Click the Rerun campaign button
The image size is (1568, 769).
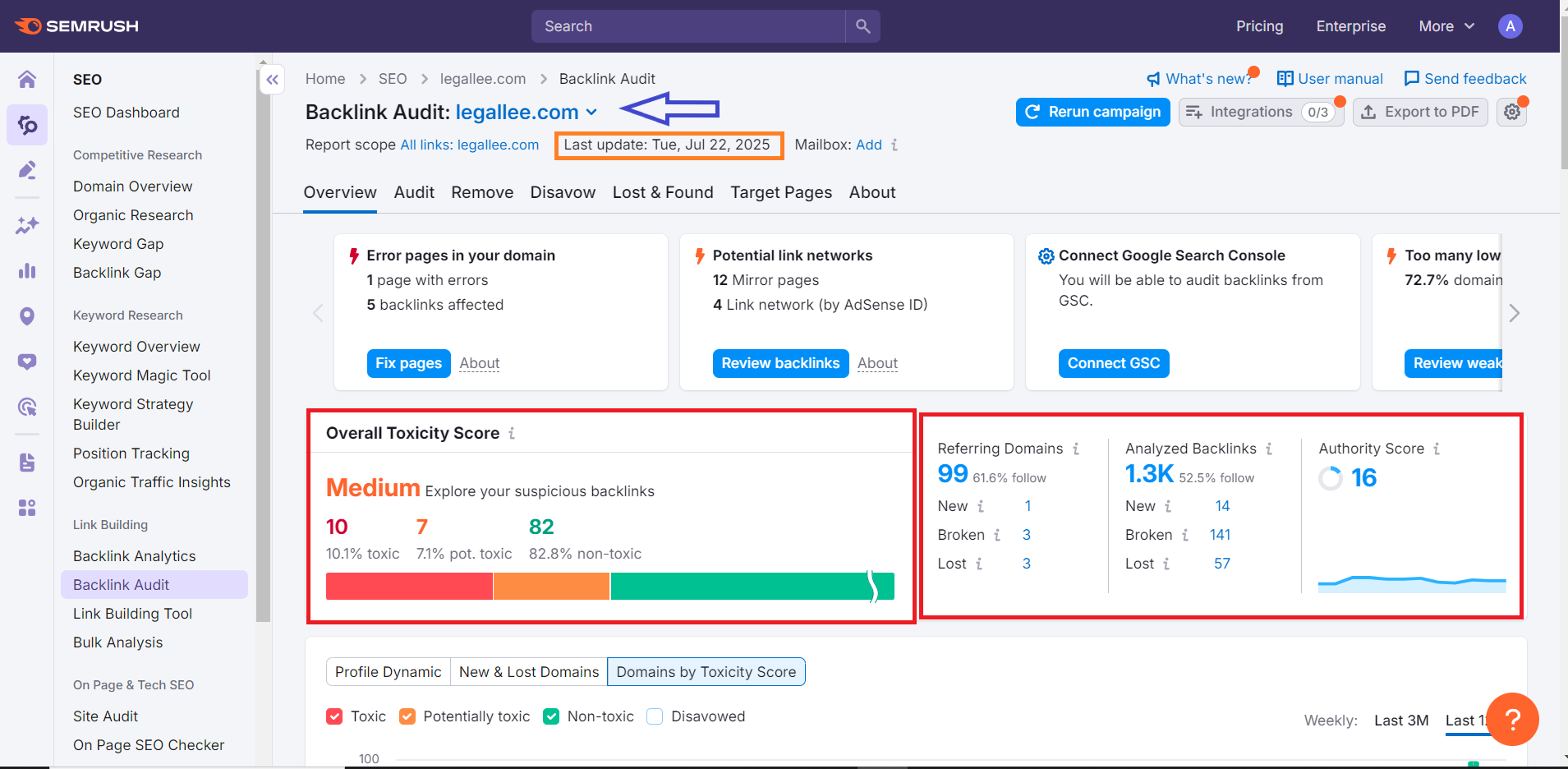point(1093,112)
